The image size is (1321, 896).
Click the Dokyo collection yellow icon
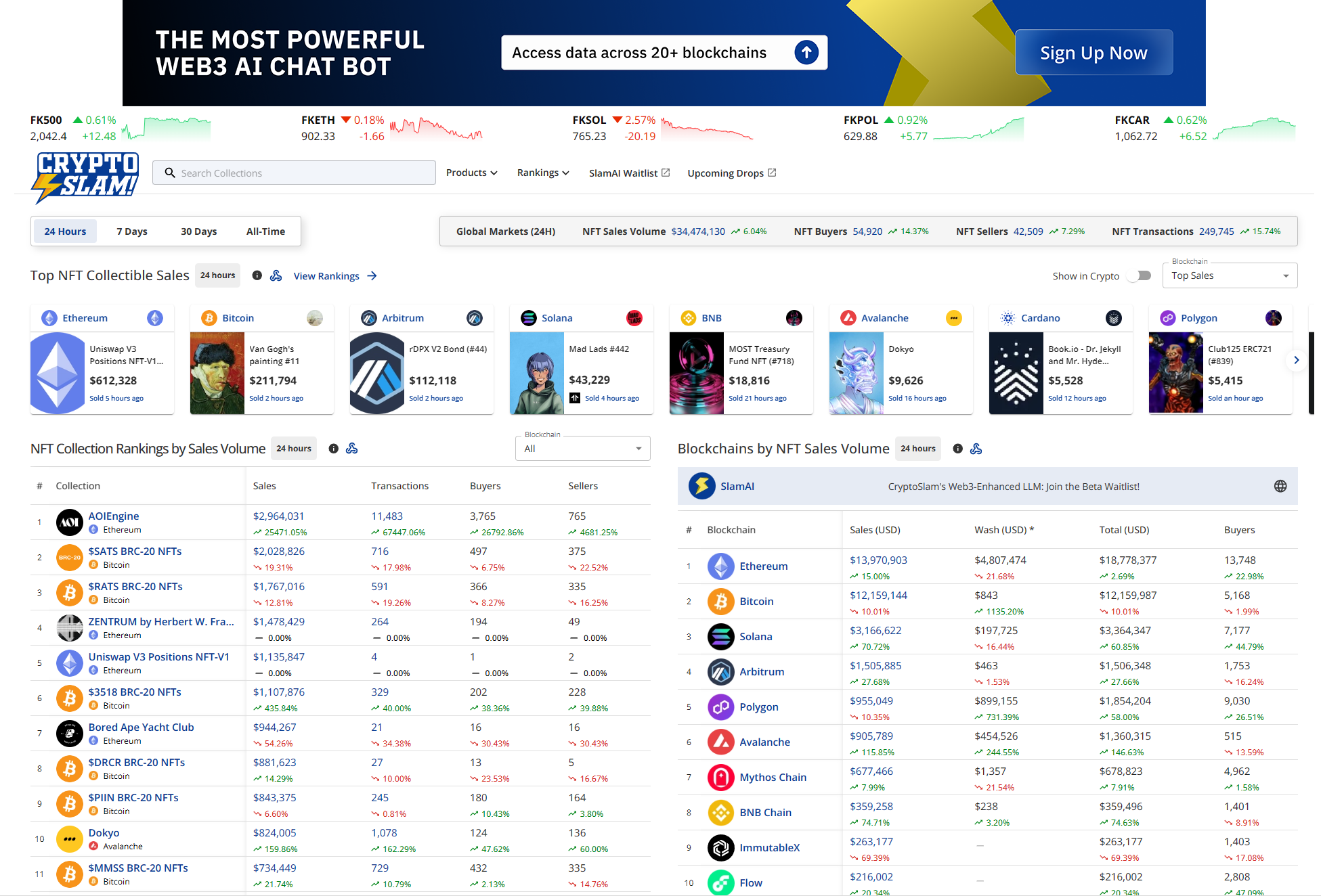pyautogui.click(x=69, y=839)
